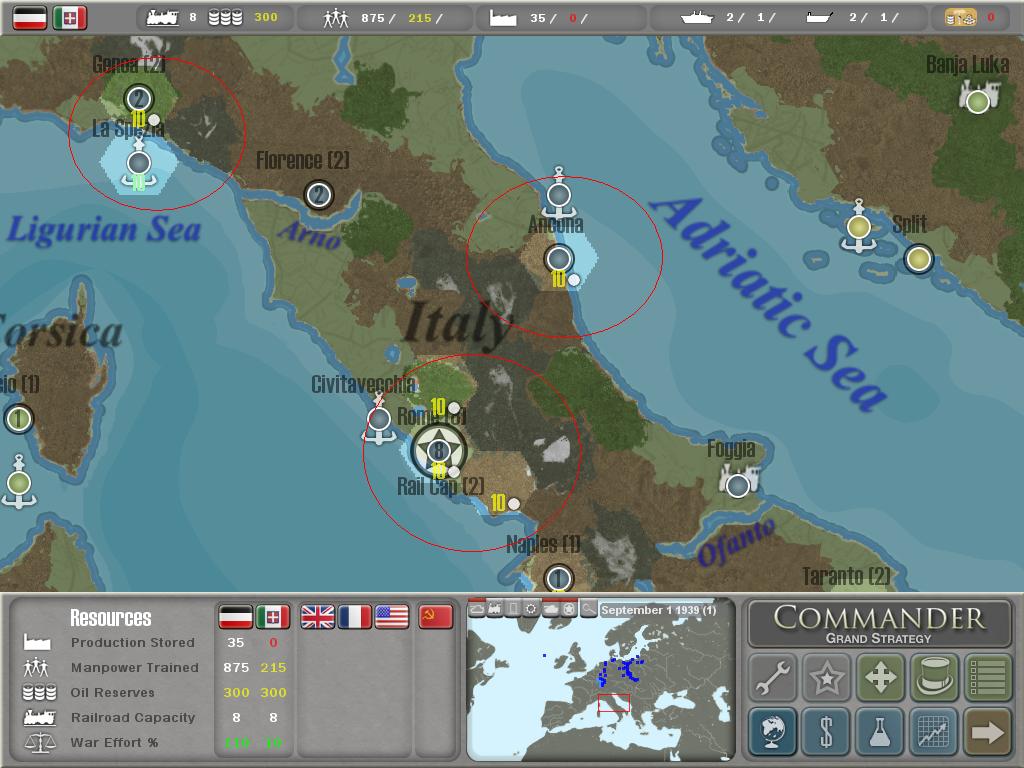Toggle the weather cloud minimap filter
This screenshot has width=1024, height=768.
[477, 609]
